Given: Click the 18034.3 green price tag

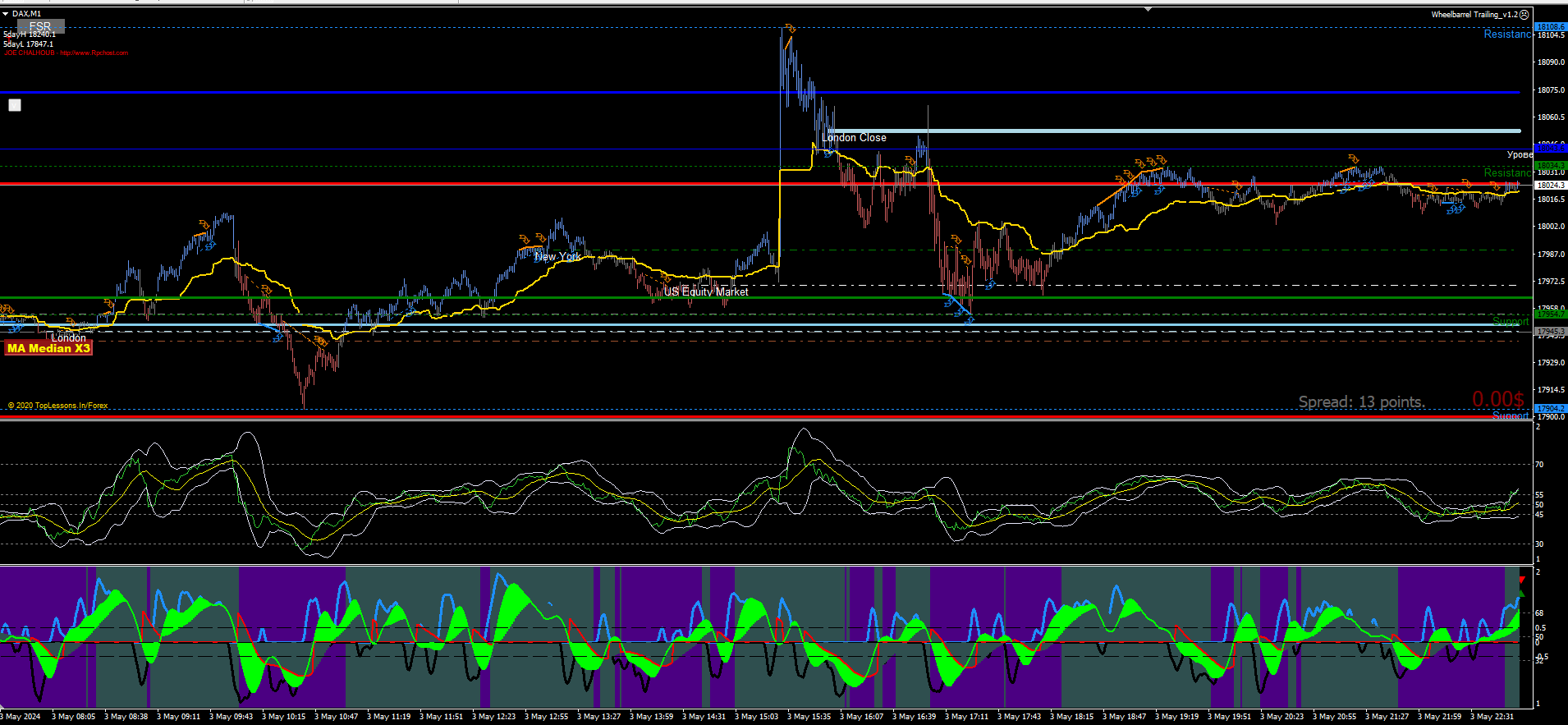Looking at the screenshot, I should (1551, 166).
